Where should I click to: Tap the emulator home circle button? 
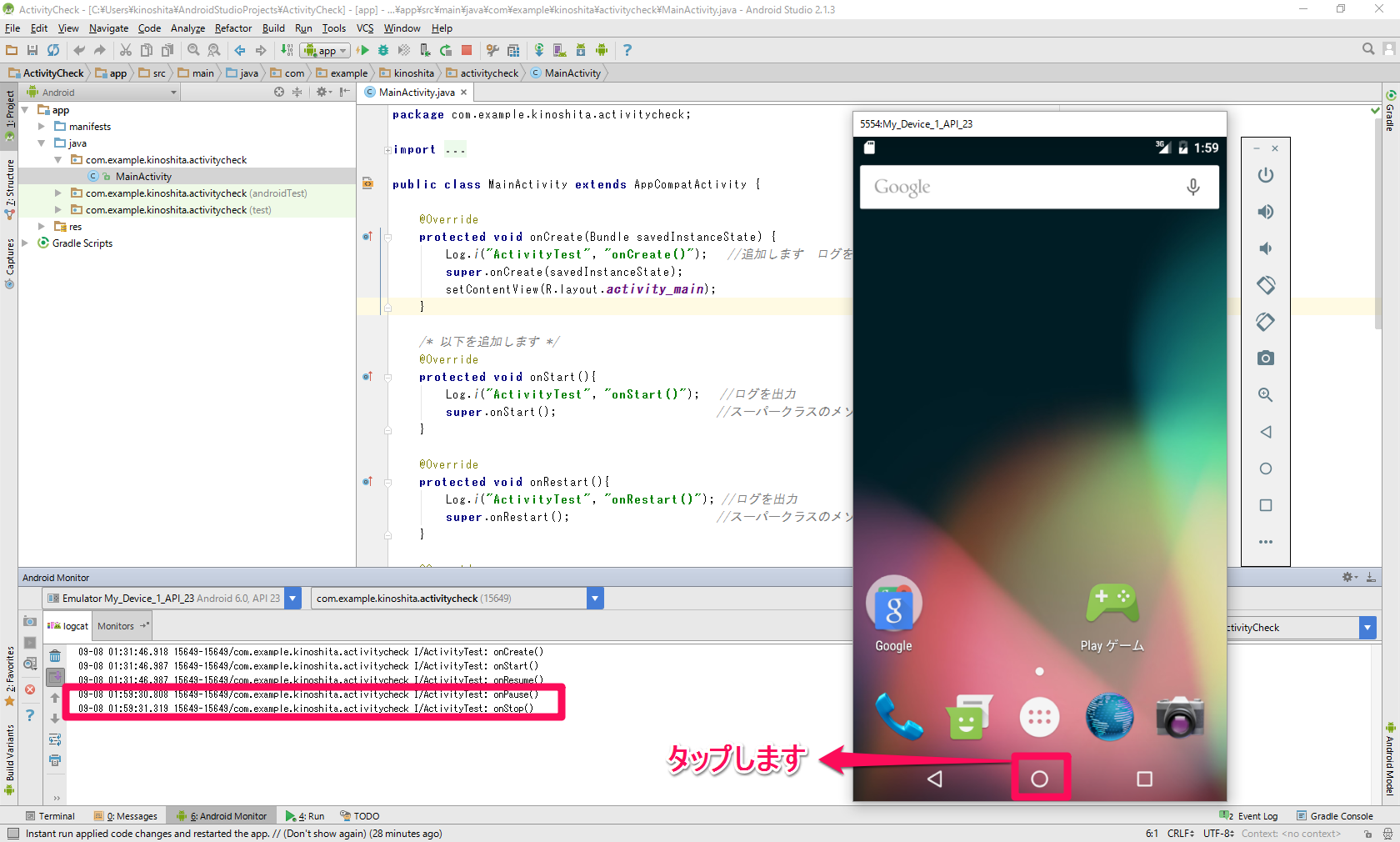click(x=1039, y=779)
